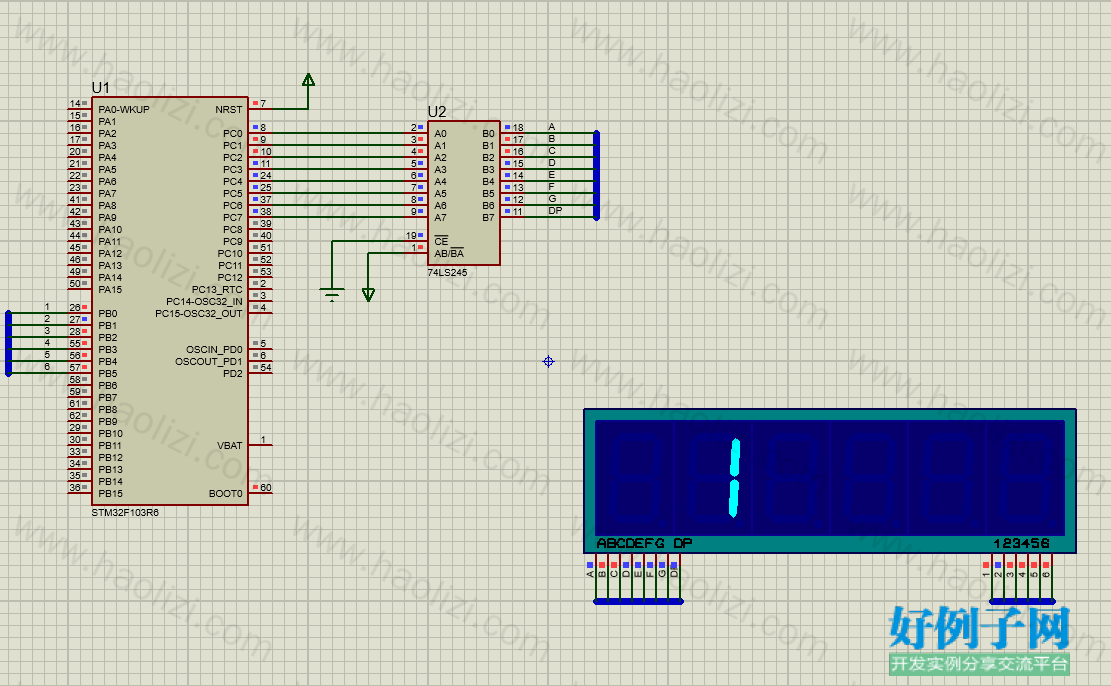Select the lit digit on the seven-segment display
The width and height of the screenshot is (1111, 686).
pyautogui.click(x=734, y=478)
